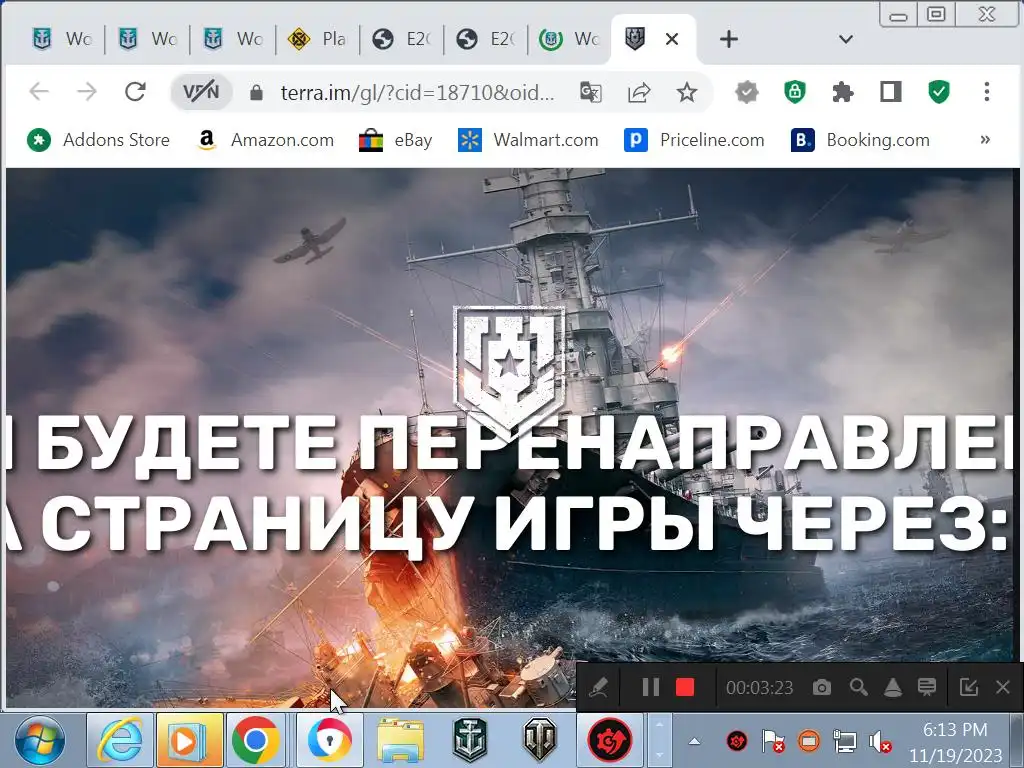Close the active shield-icon tab
This screenshot has width=1024, height=768.
pyautogui.click(x=672, y=39)
